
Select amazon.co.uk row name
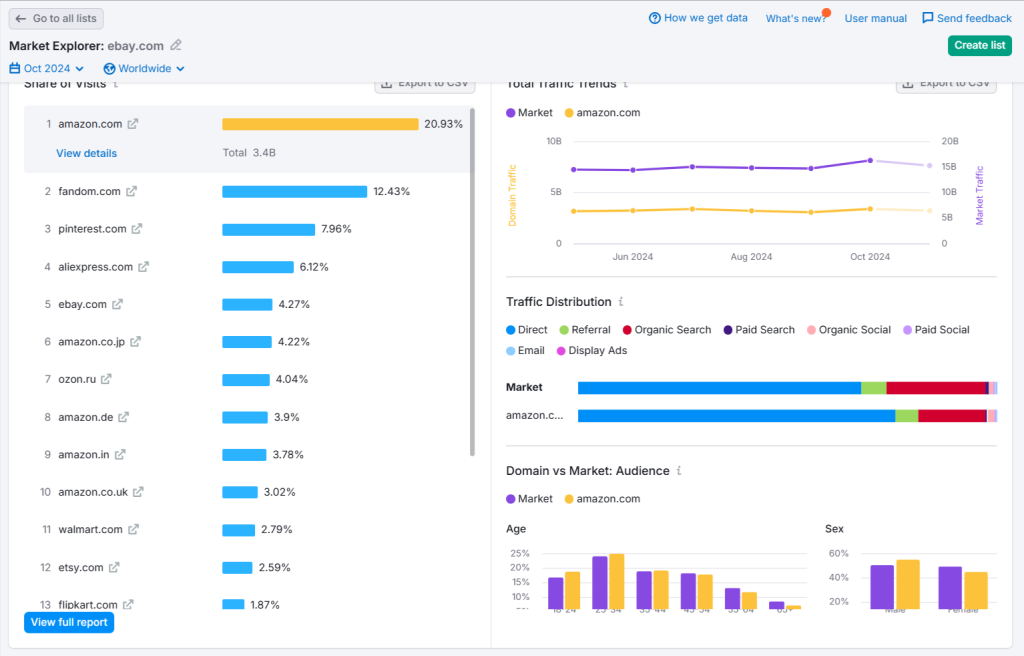(93, 492)
